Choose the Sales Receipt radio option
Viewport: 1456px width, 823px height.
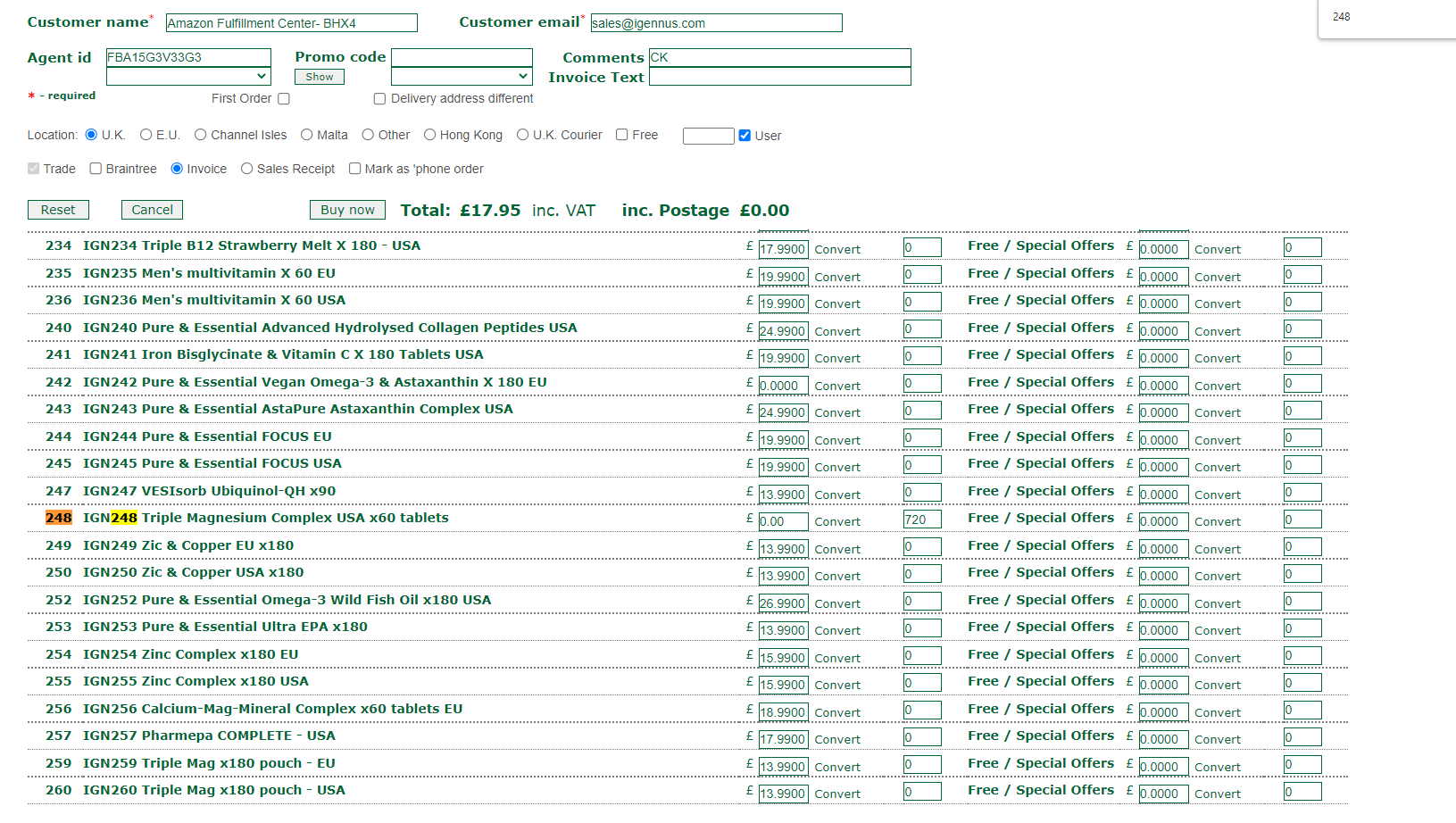pyautogui.click(x=247, y=169)
